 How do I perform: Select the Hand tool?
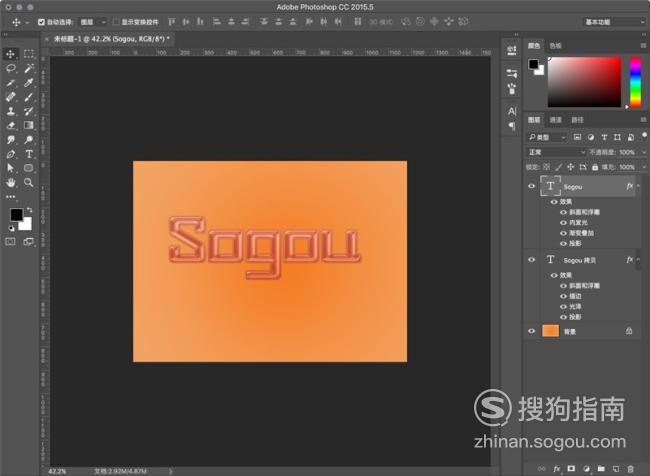pos(10,182)
